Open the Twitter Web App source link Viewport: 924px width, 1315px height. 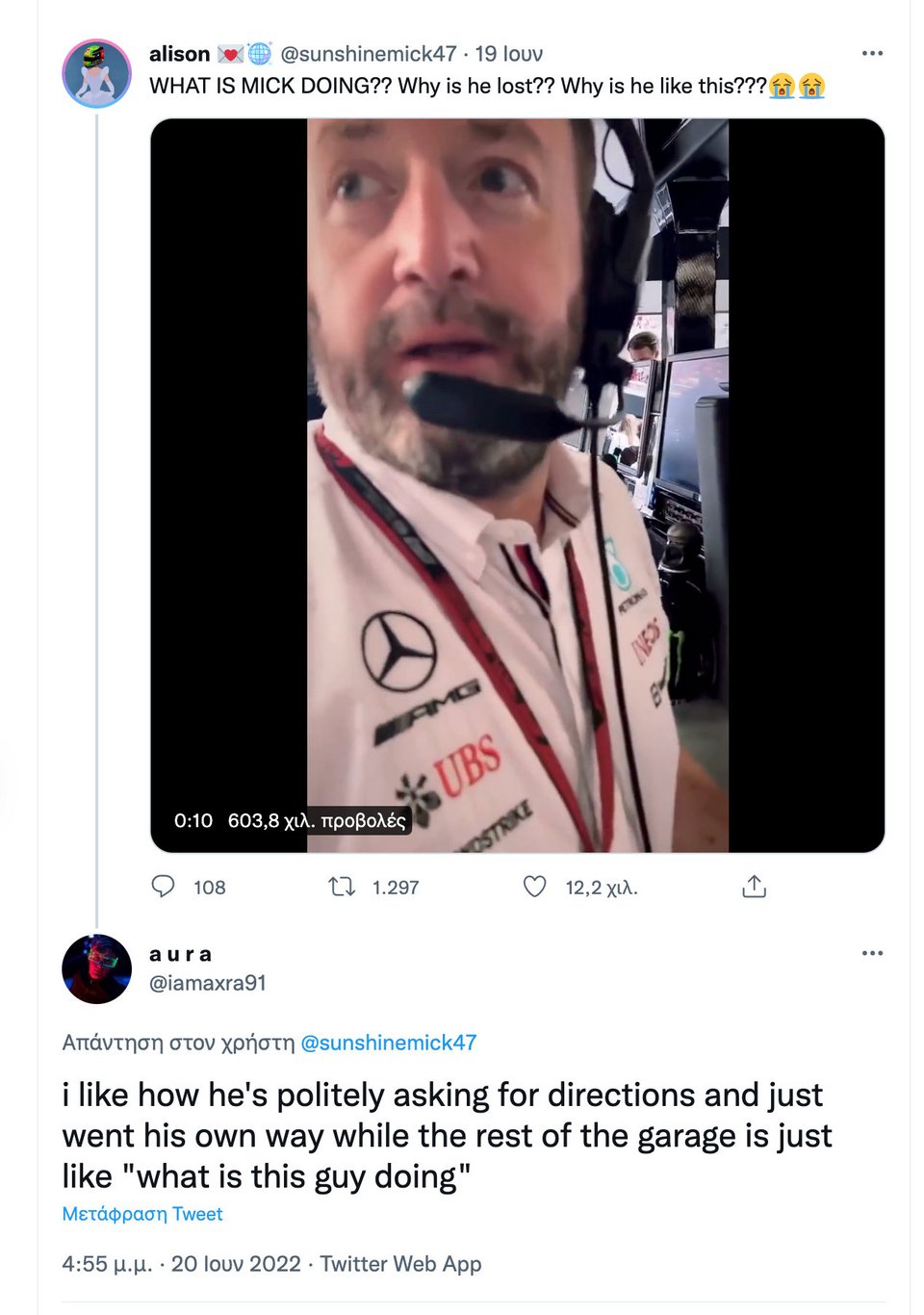[x=400, y=1264]
